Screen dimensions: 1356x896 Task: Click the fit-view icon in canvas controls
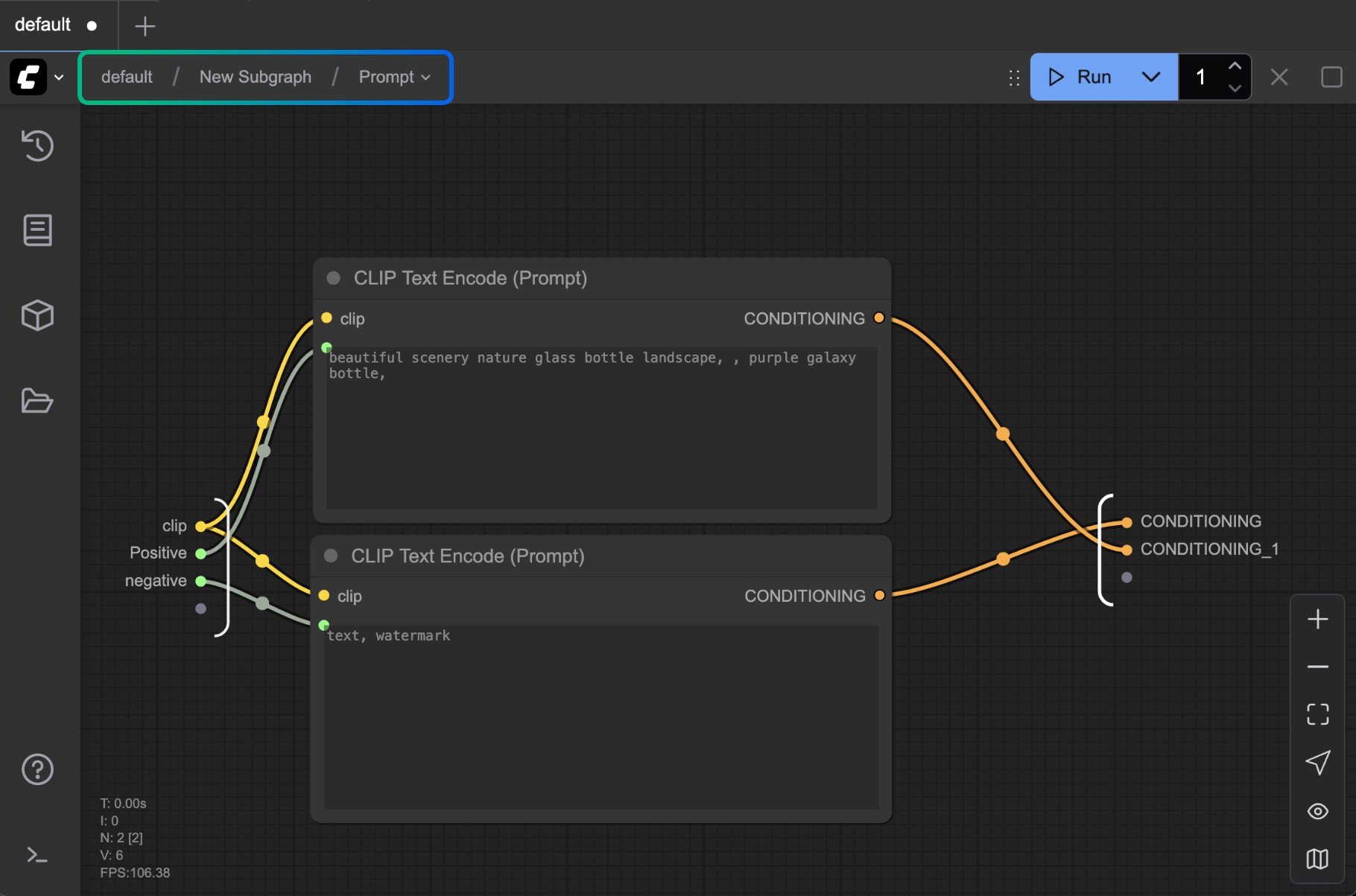pyautogui.click(x=1317, y=714)
